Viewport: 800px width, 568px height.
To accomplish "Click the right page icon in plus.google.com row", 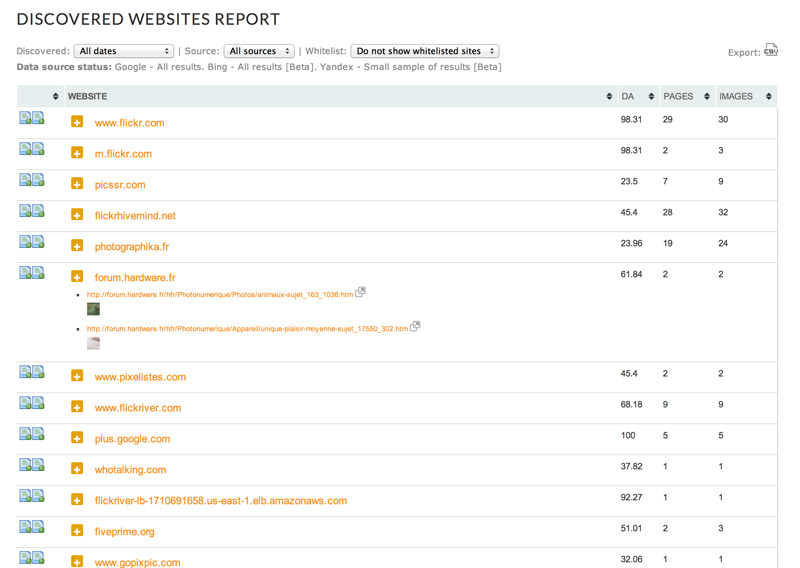I will pyautogui.click(x=38, y=434).
